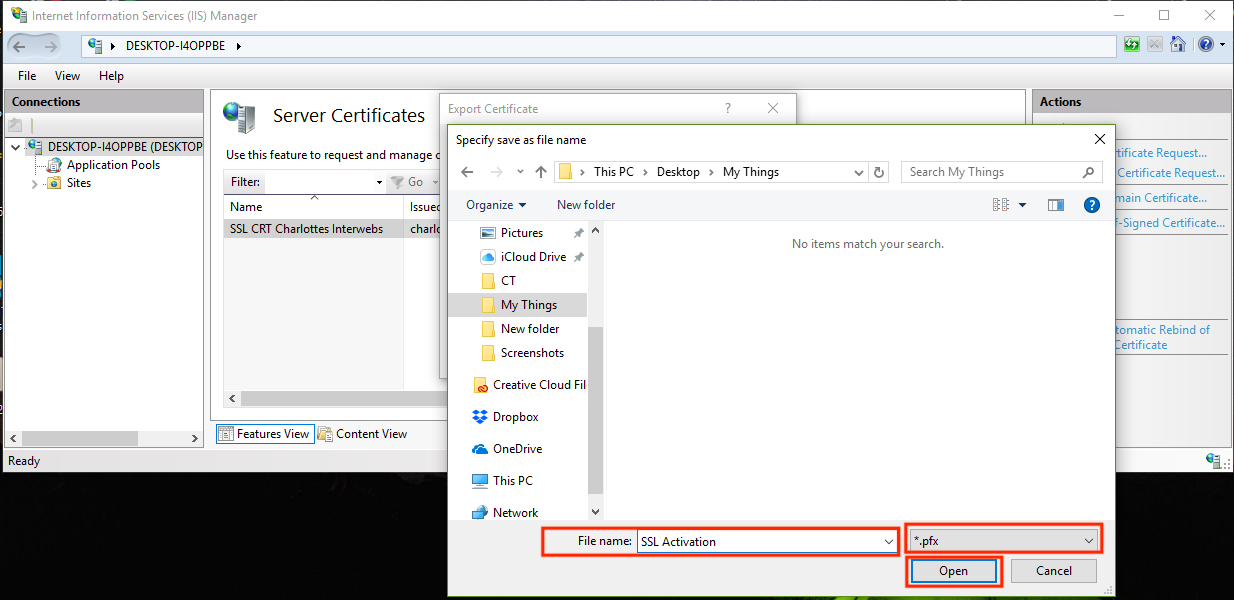Screen dimensions: 1234x600
Task: Open the Organize dropdown menu
Action: click(x=496, y=205)
